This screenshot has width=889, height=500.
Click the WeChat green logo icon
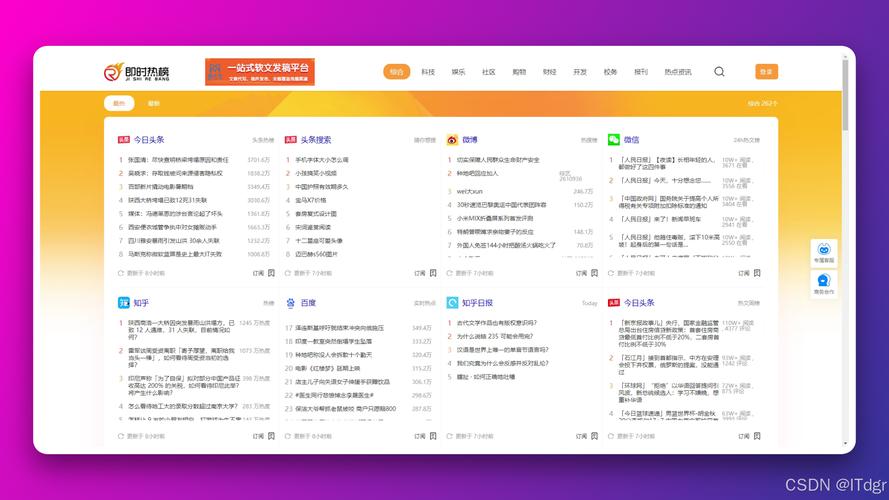pyautogui.click(x=614, y=140)
